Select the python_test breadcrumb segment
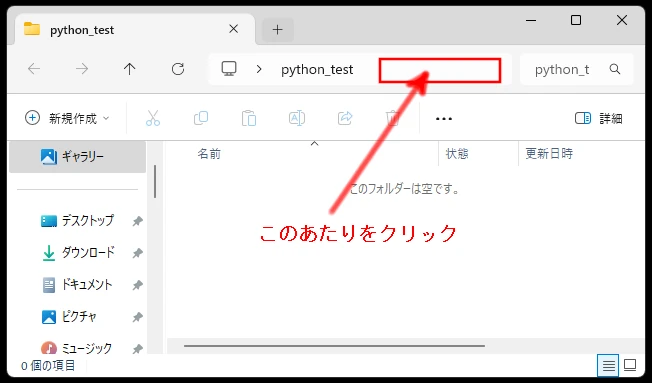Viewport: 652px width, 383px height. click(x=317, y=69)
